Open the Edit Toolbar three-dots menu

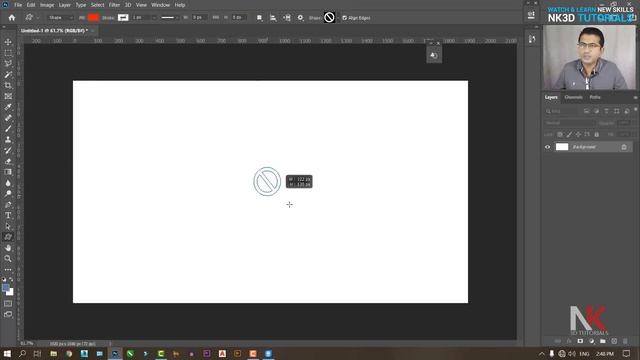click(x=8, y=269)
